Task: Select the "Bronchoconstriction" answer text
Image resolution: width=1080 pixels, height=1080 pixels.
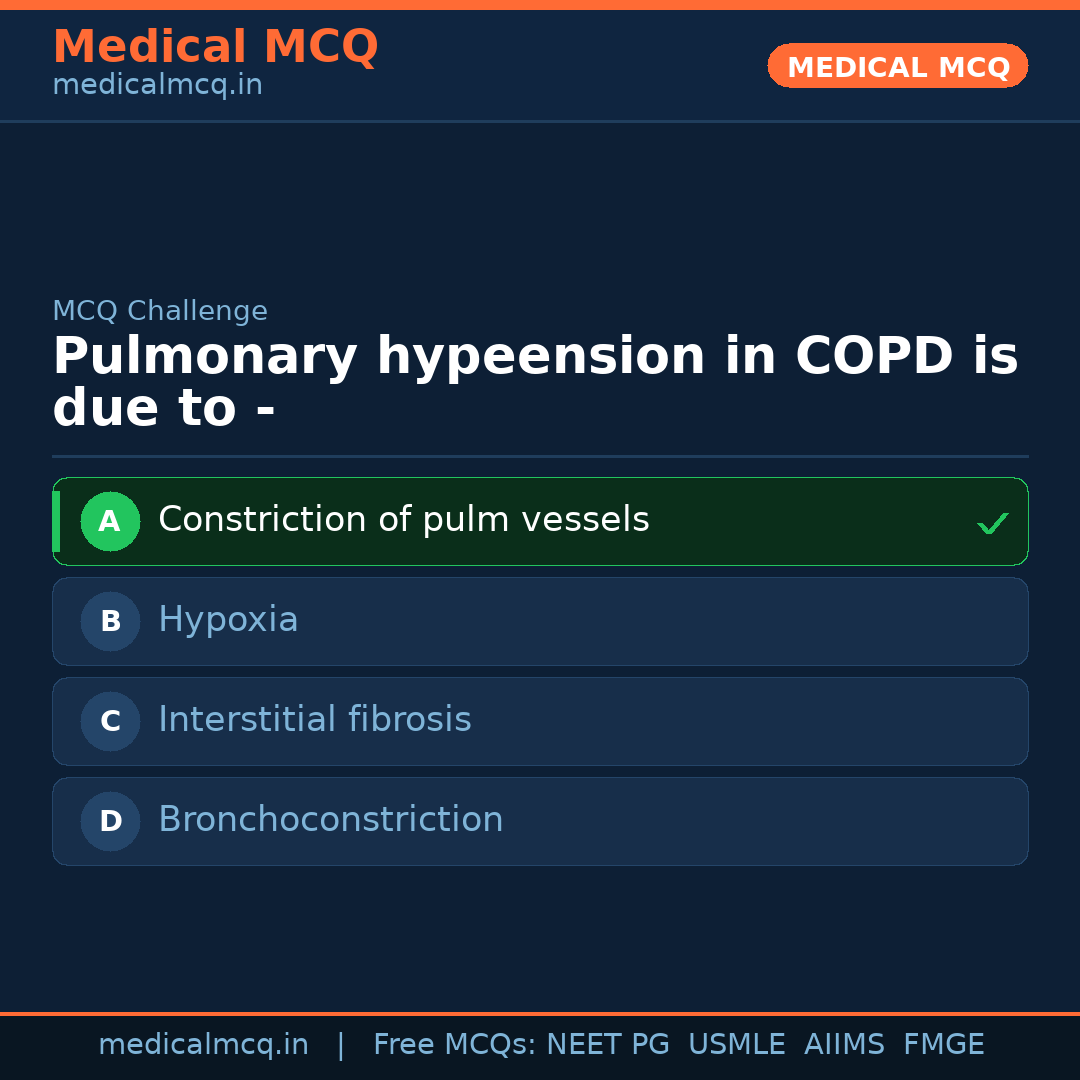Action: point(331,820)
